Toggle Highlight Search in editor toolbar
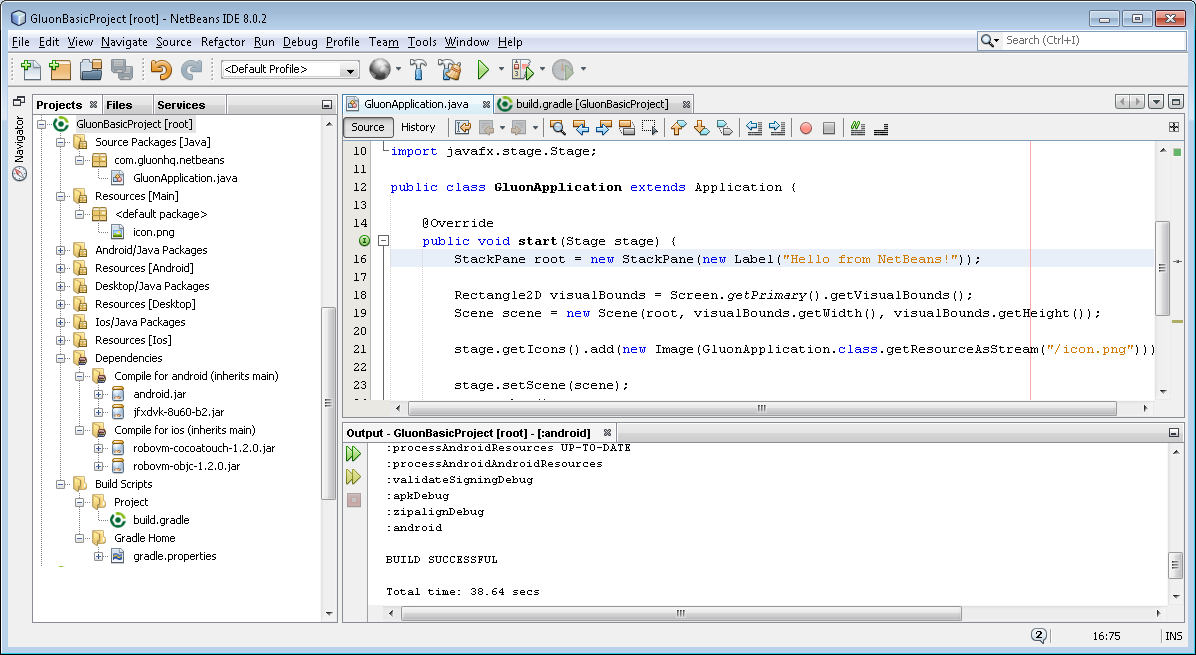 coord(626,128)
